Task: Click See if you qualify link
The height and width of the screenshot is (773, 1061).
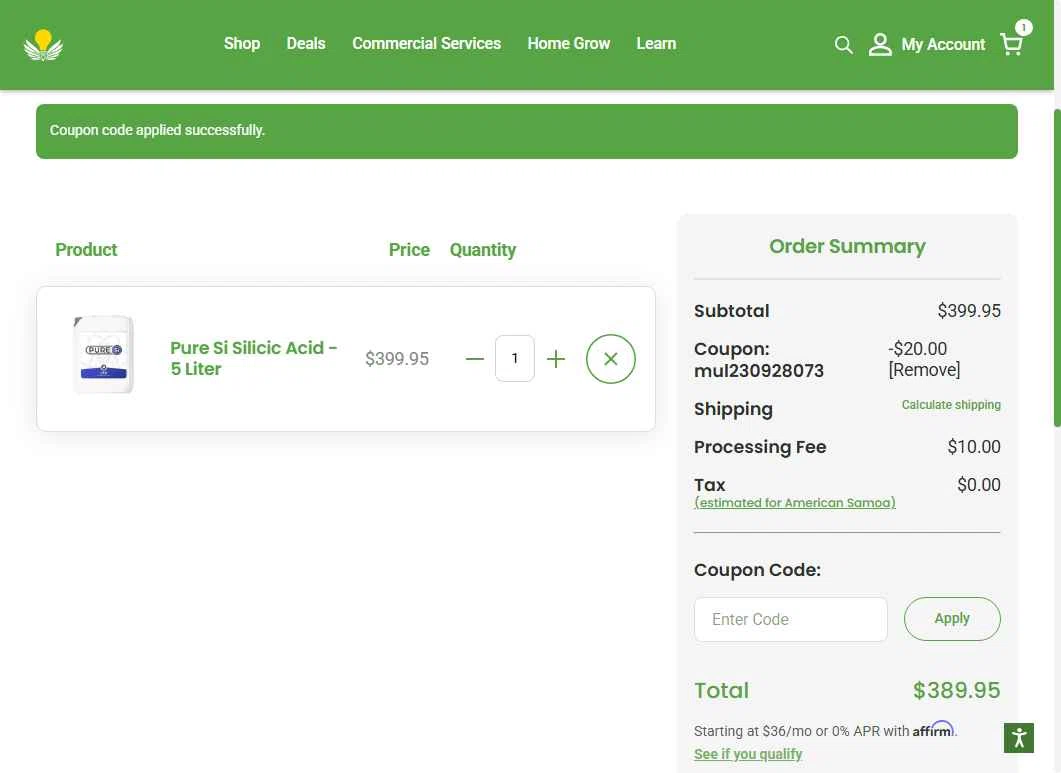Action: tap(748, 754)
